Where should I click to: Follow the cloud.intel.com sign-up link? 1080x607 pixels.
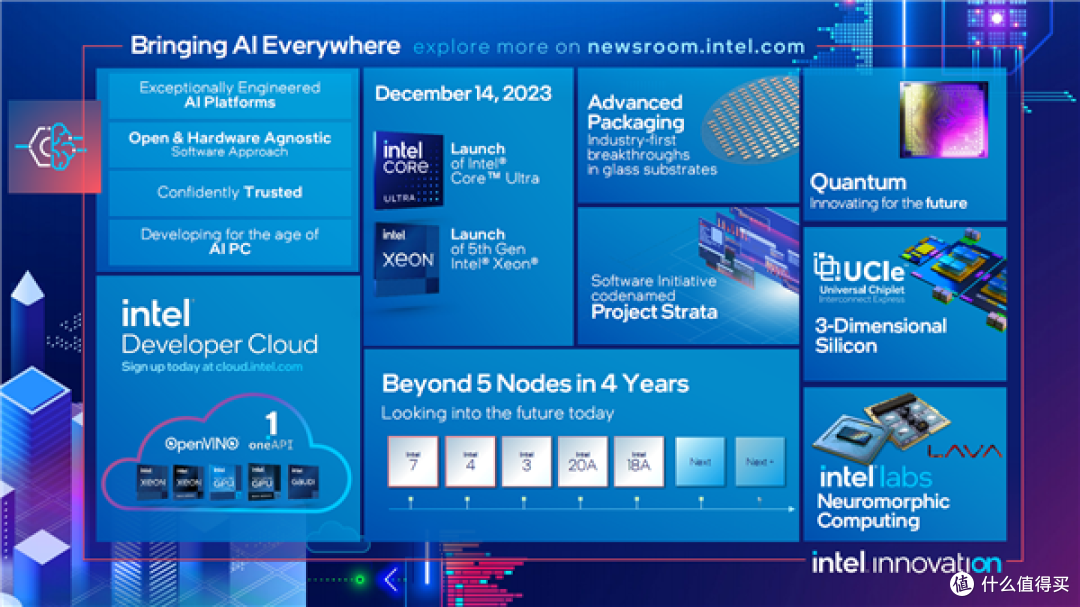[x=212, y=367]
